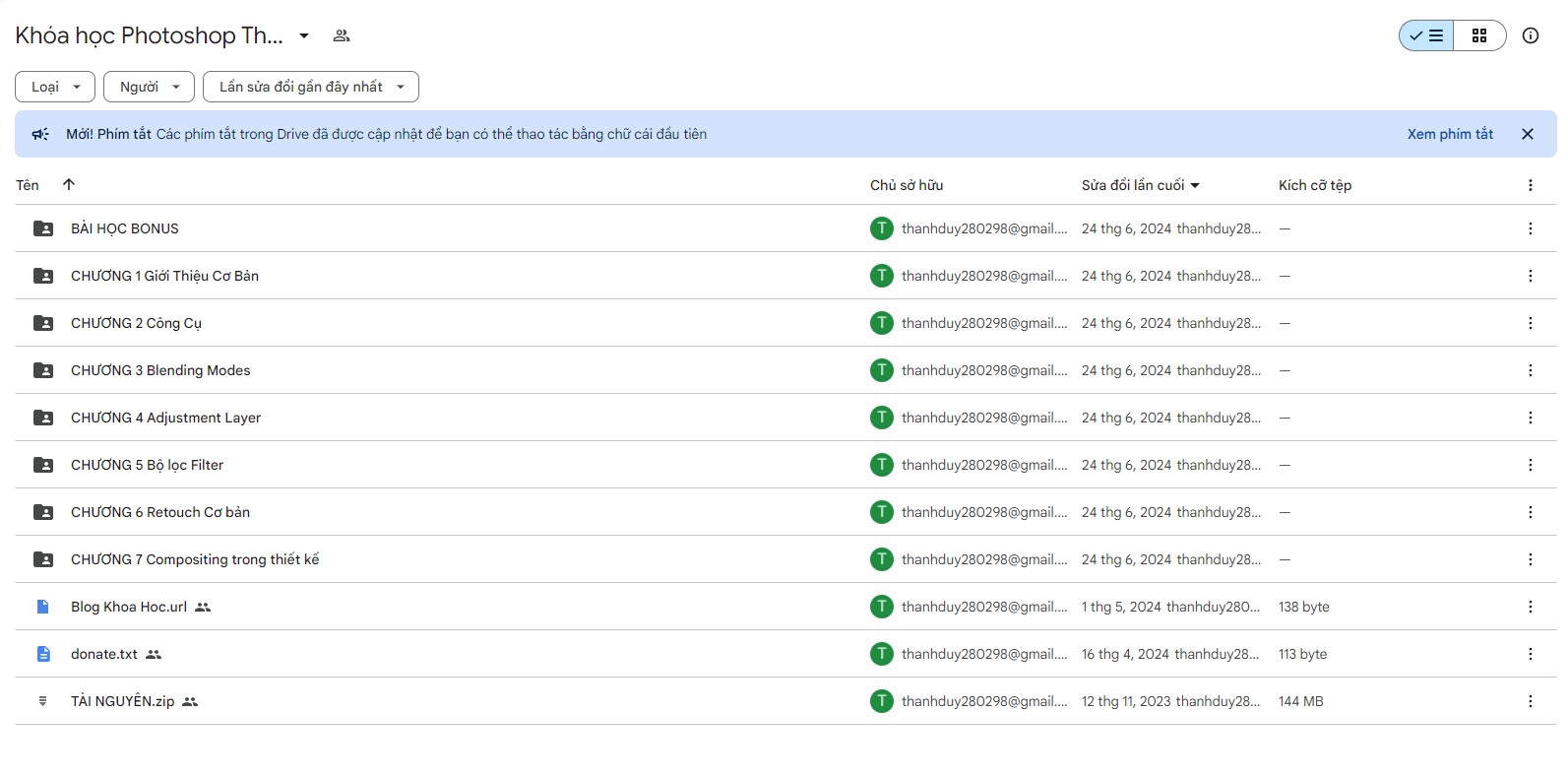
Task: Click the 'Khóa học Photoshop Th...' folder title
Action: click(149, 35)
